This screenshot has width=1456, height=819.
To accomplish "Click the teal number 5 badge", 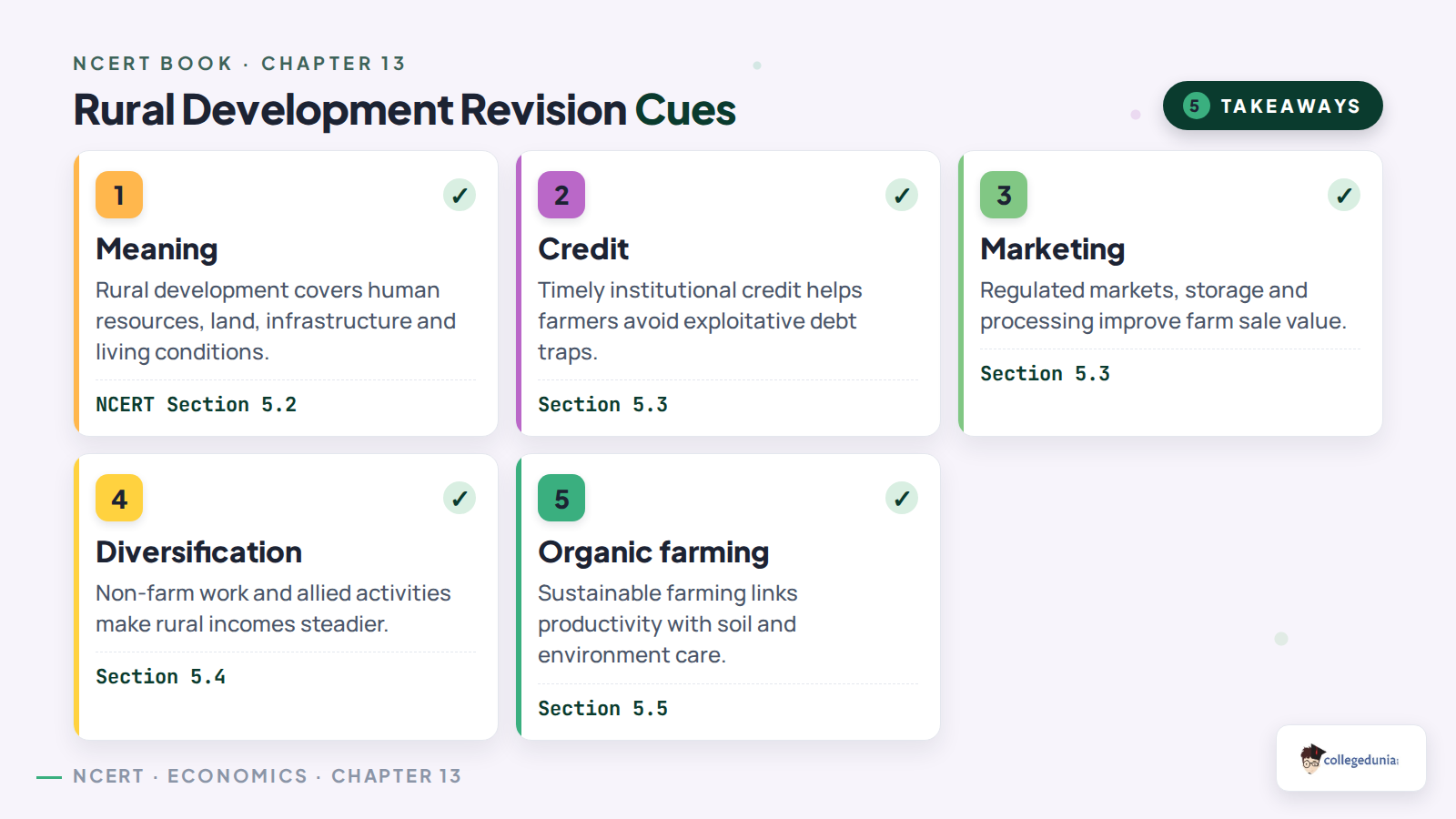I will [561, 498].
